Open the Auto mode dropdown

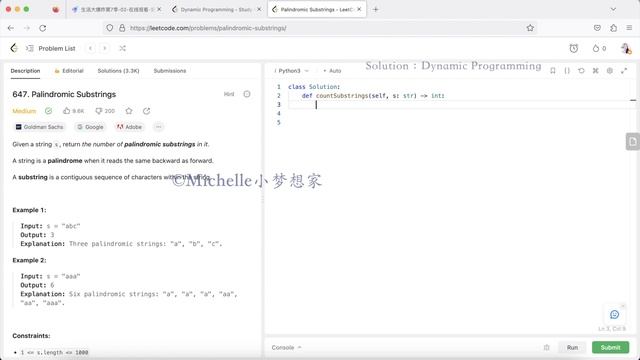point(332,71)
